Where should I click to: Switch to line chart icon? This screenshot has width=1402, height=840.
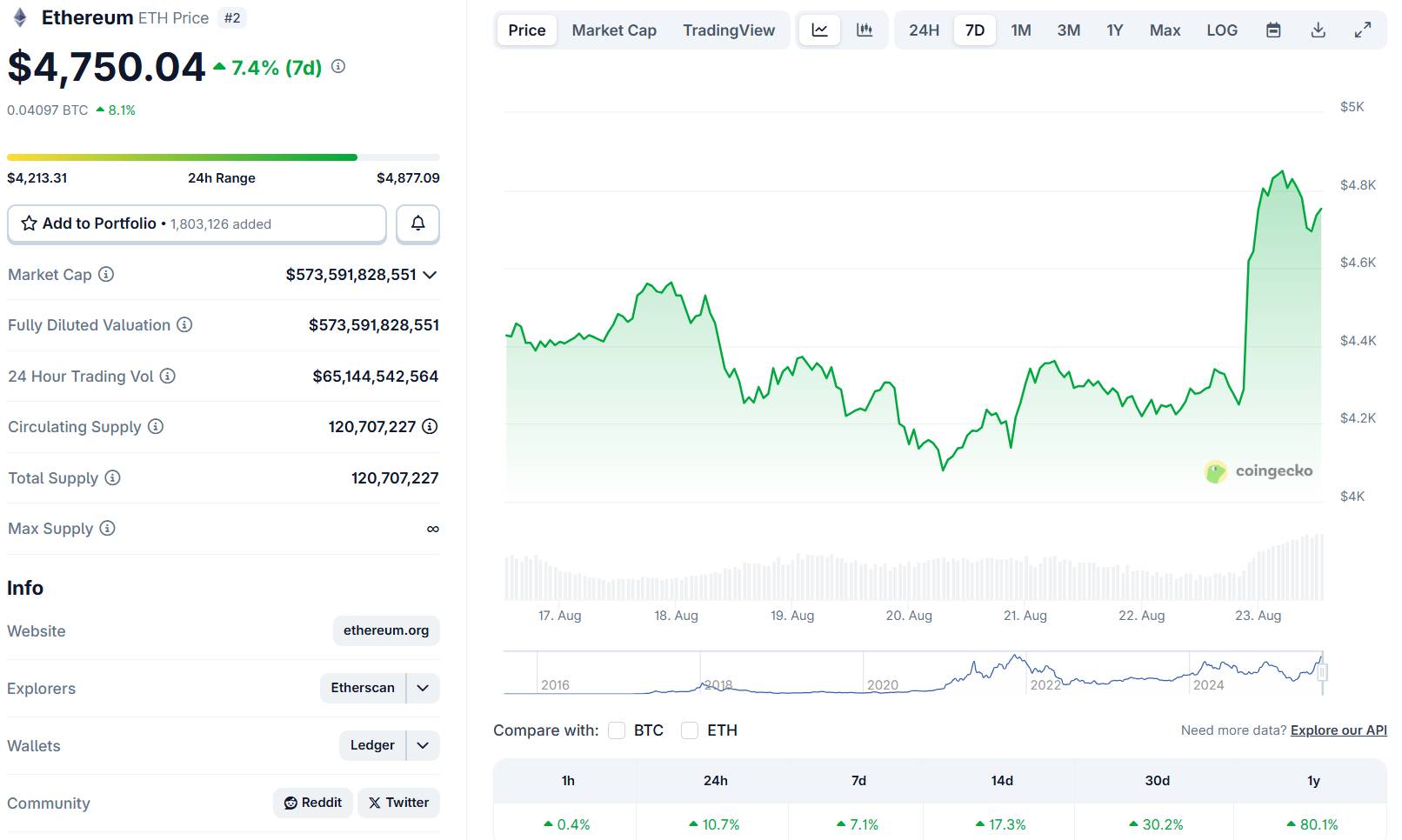(x=820, y=30)
